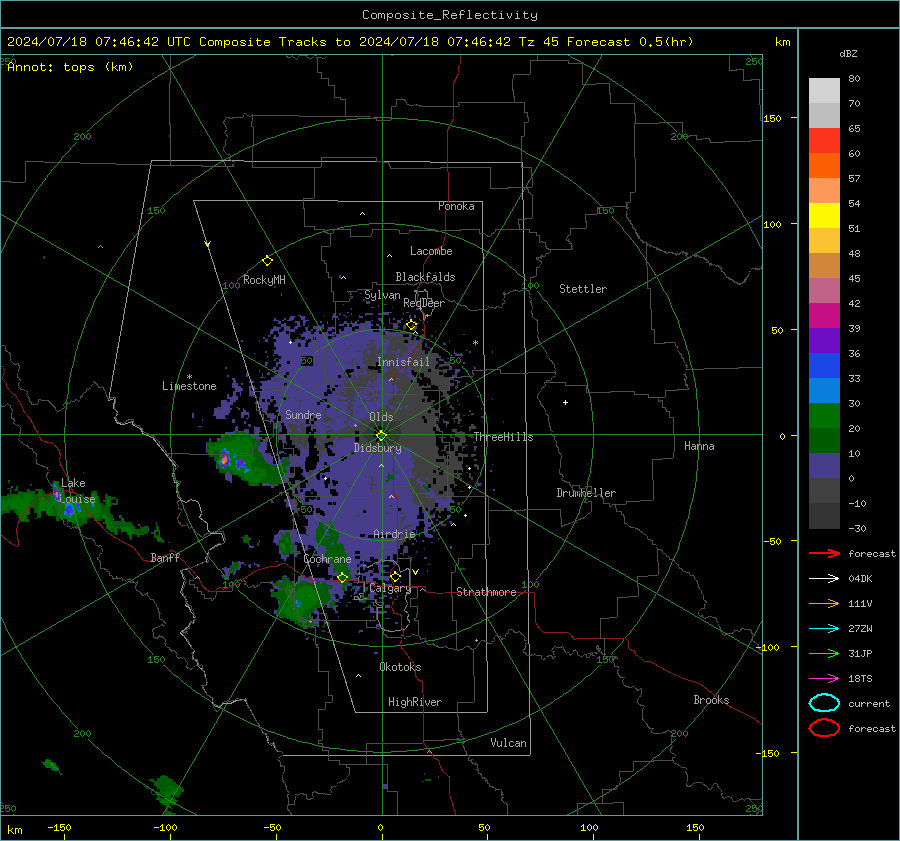Click the orange 111V arrow icon
This screenshot has width=900, height=841.
[x=824, y=603]
